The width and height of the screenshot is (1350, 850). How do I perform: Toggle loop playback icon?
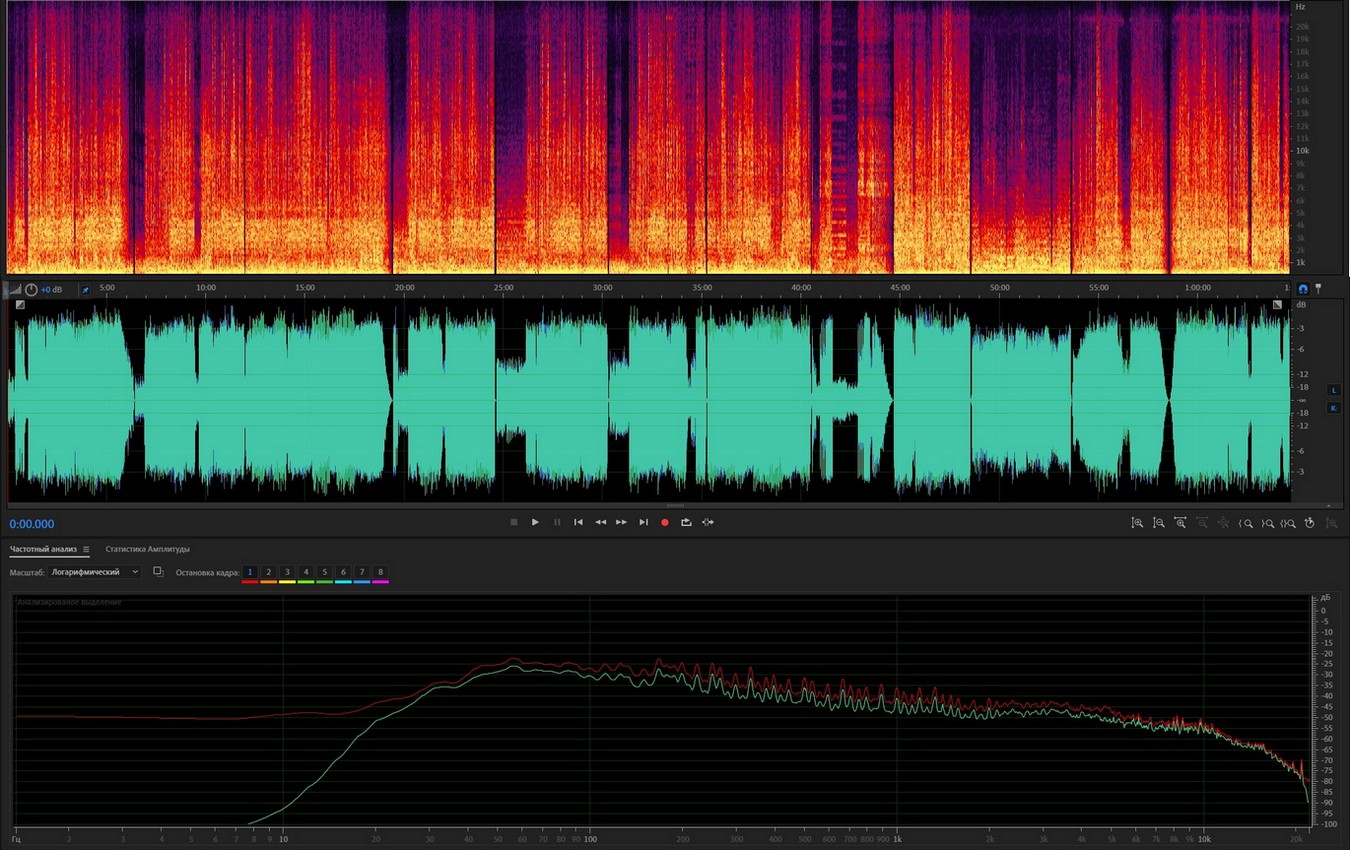click(686, 522)
